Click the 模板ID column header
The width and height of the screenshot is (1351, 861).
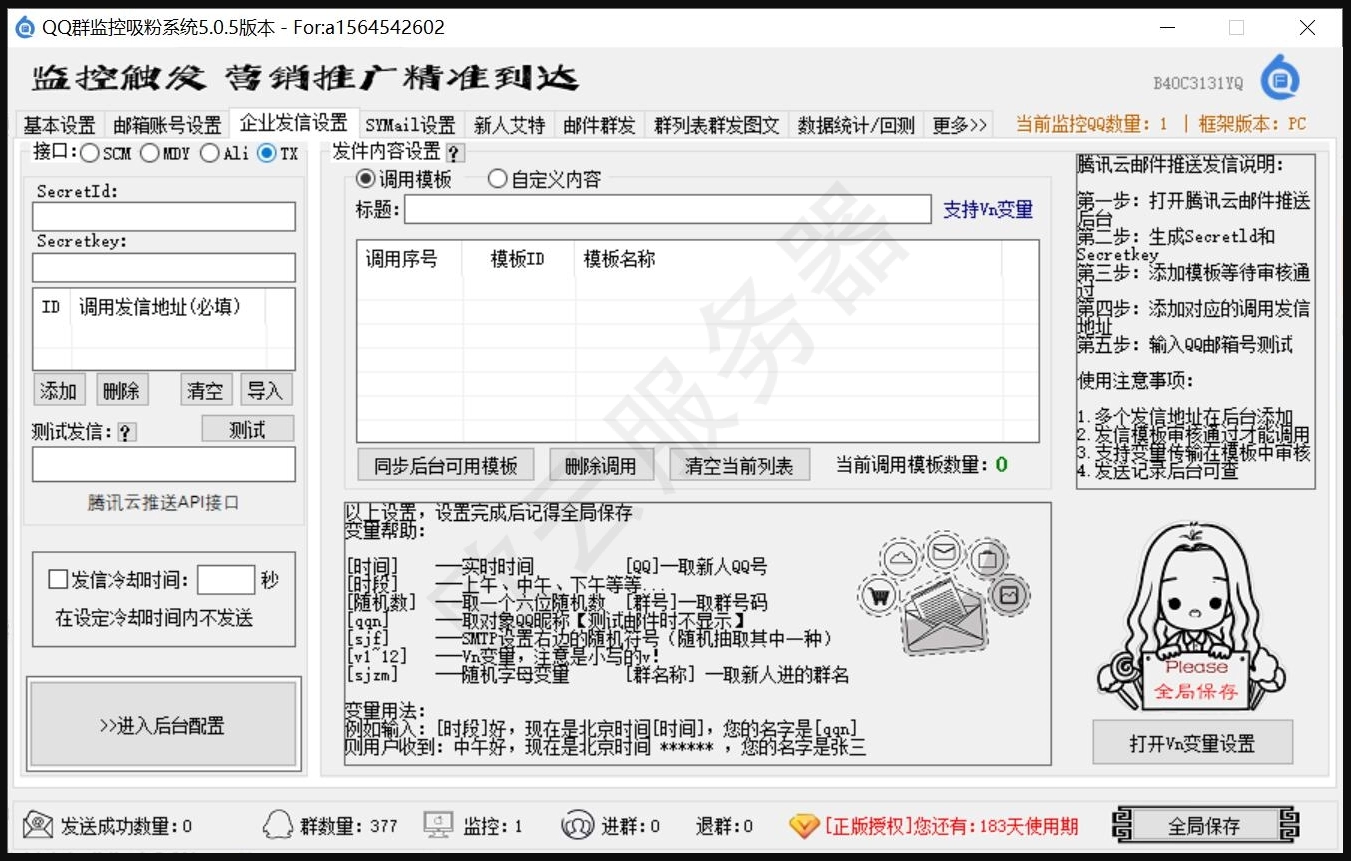pos(518,259)
